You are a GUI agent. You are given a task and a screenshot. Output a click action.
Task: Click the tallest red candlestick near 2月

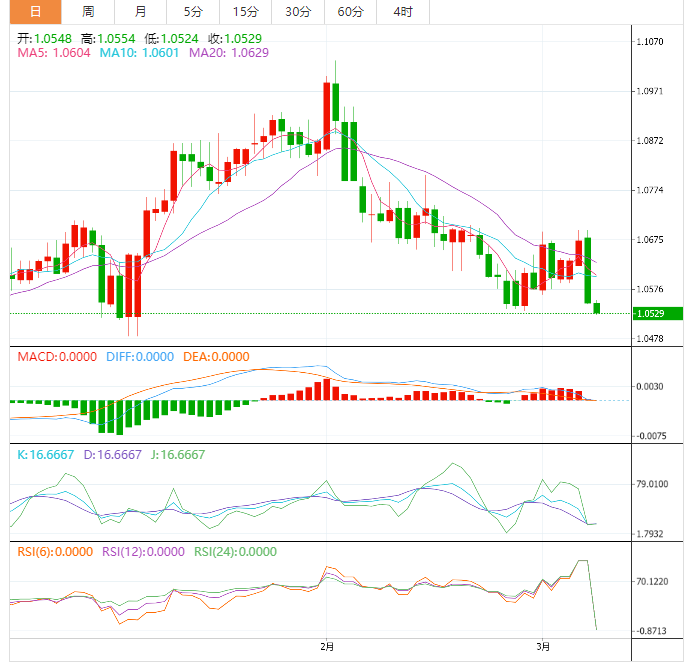(327, 115)
